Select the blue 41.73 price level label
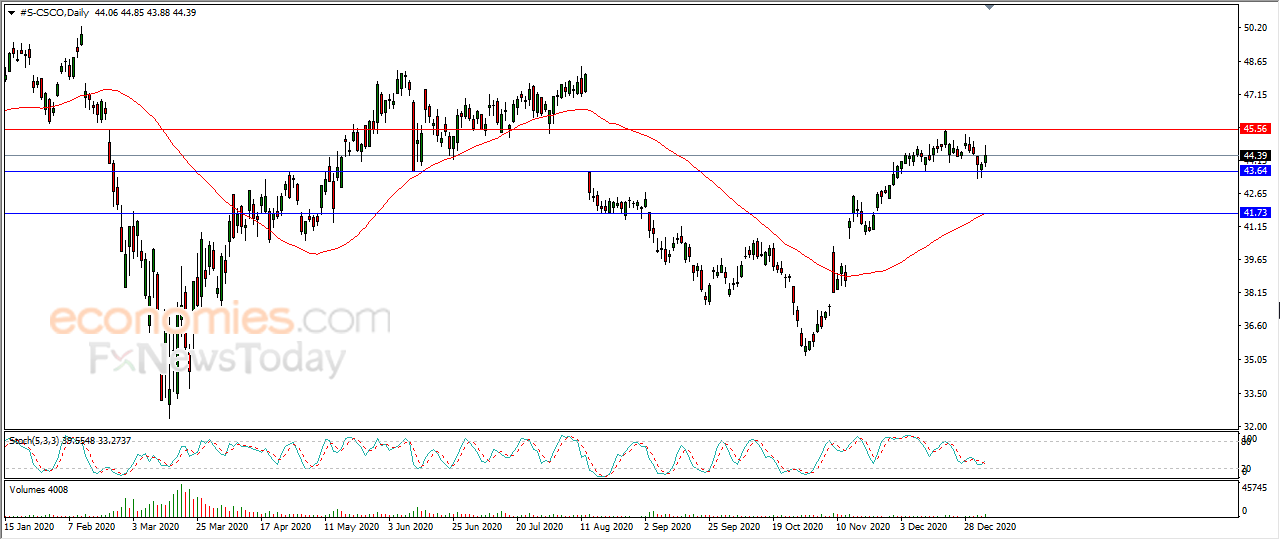This screenshot has height=540, width=1280. (x=1254, y=213)
